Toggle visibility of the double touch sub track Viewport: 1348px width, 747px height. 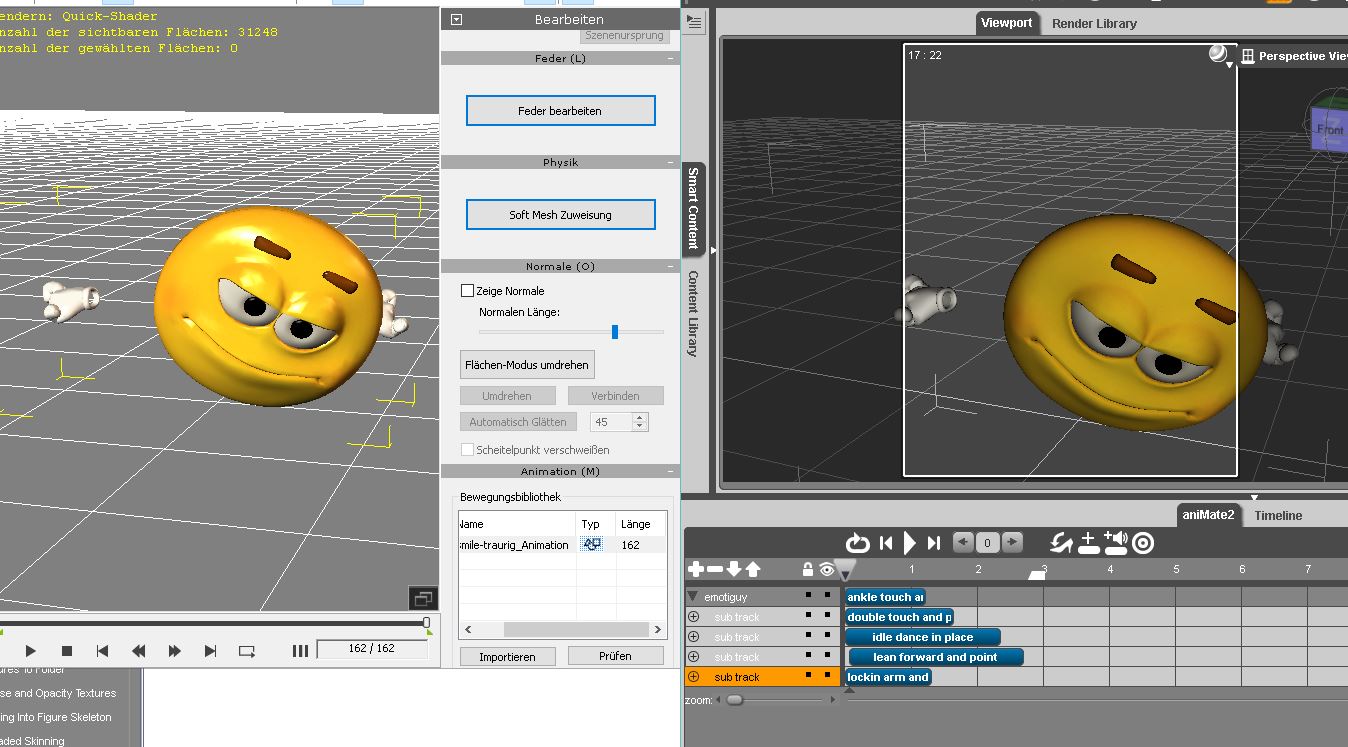[827, 616]
